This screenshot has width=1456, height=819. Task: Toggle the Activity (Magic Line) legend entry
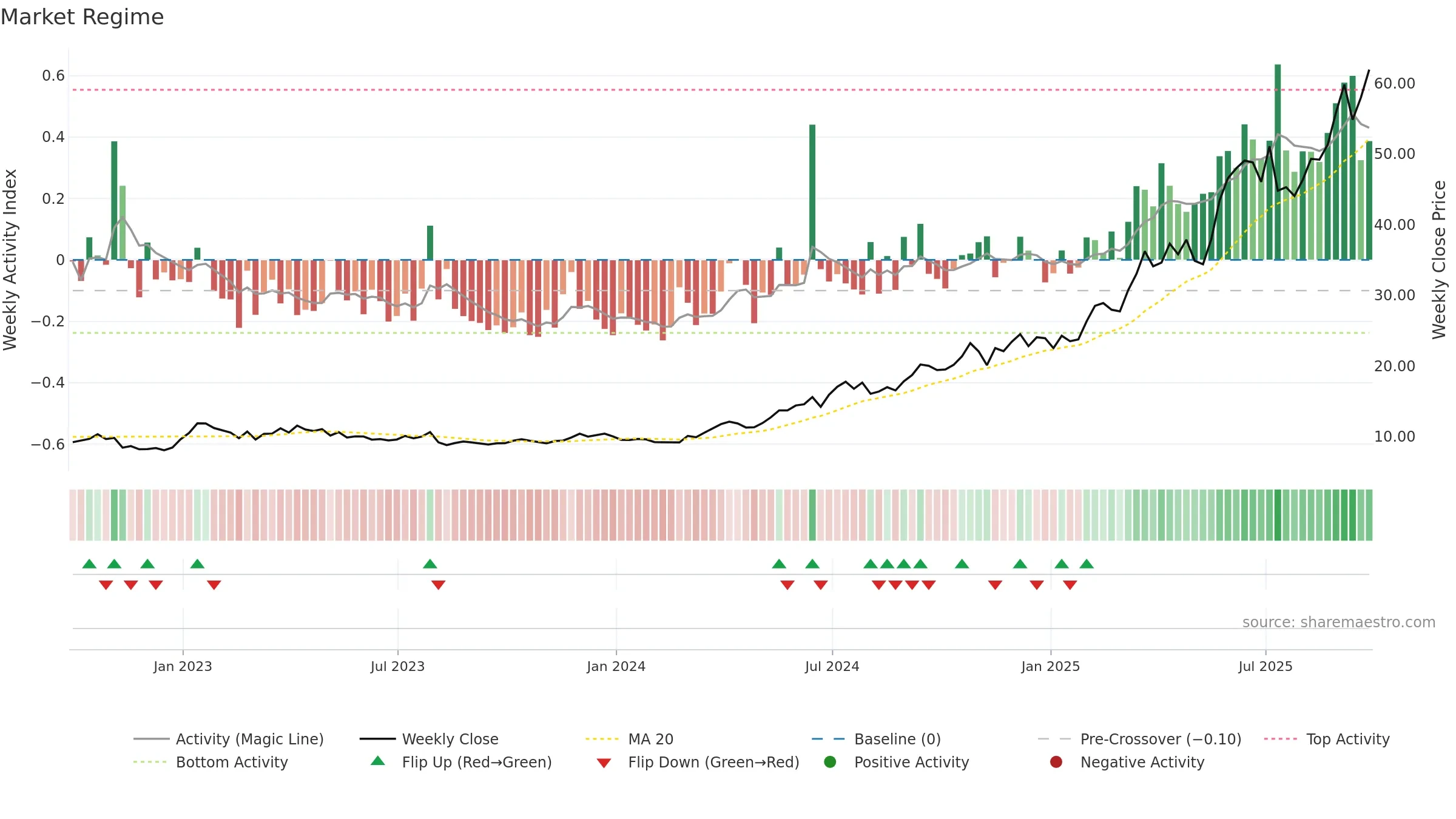point(229,739)
